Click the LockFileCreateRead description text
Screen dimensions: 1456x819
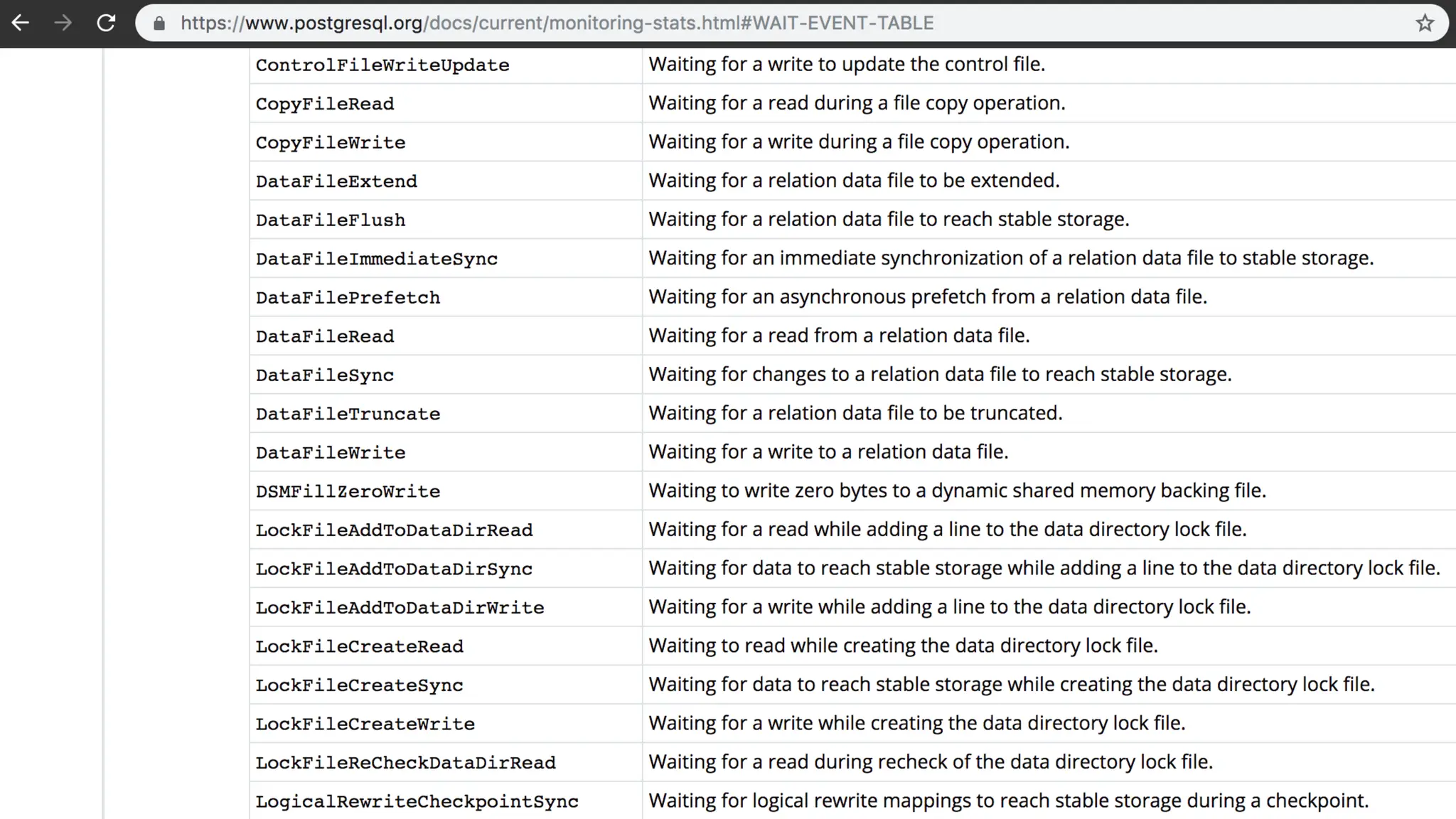tap(903, 646)
